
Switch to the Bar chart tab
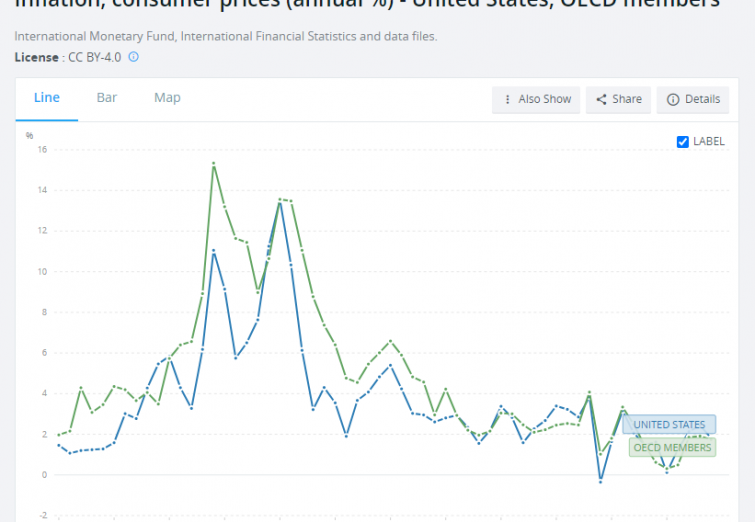click(x=107, y=97)
